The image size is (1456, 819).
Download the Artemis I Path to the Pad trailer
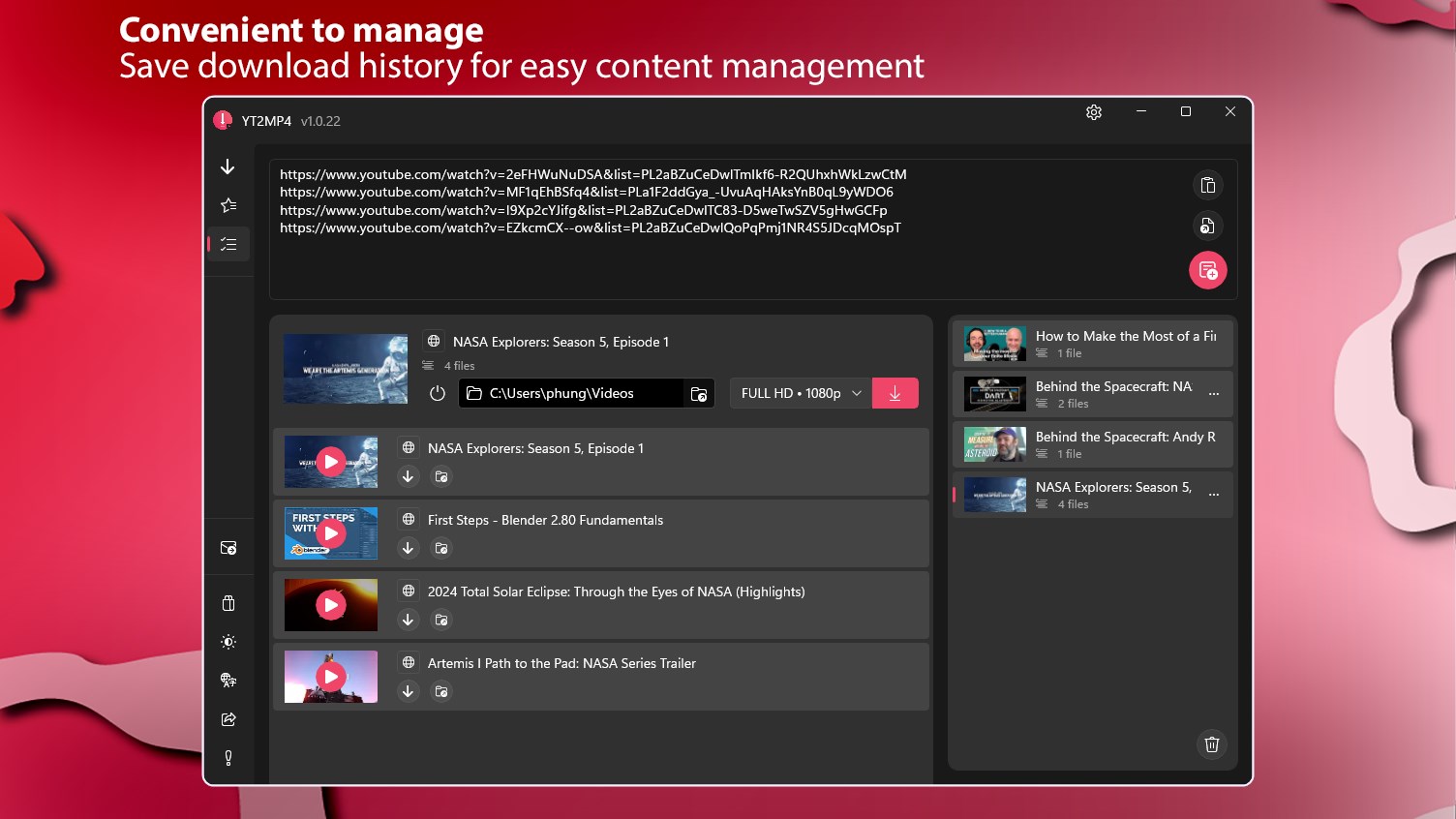[x=409, y=691]
